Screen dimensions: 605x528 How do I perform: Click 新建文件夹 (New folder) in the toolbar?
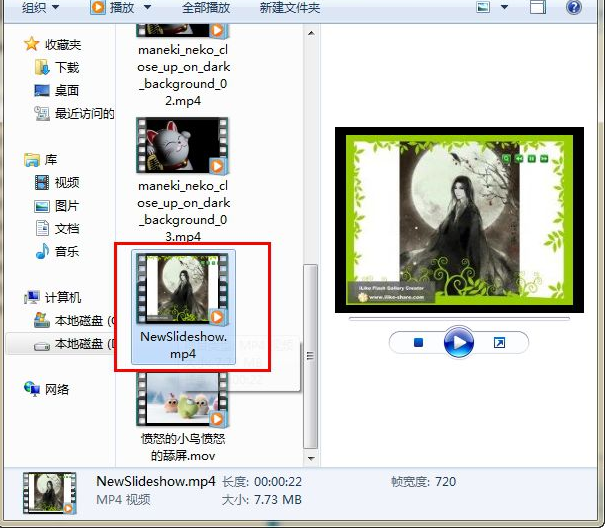290,7
